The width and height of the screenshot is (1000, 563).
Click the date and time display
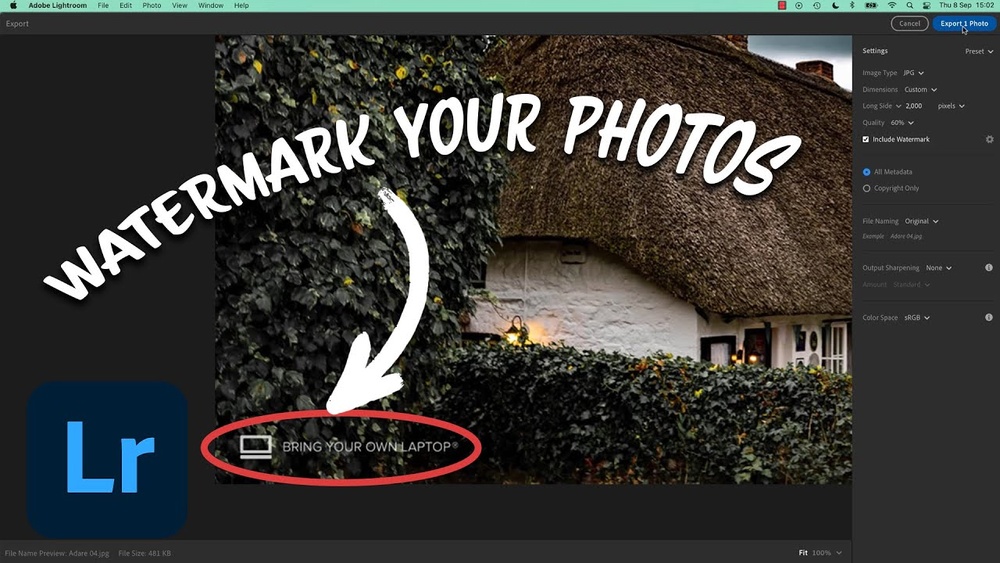click(966, 5)
